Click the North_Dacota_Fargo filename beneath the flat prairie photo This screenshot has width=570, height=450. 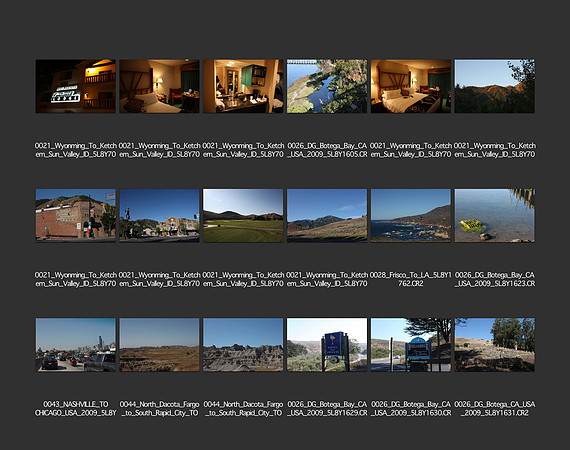(x=159, y=409)
